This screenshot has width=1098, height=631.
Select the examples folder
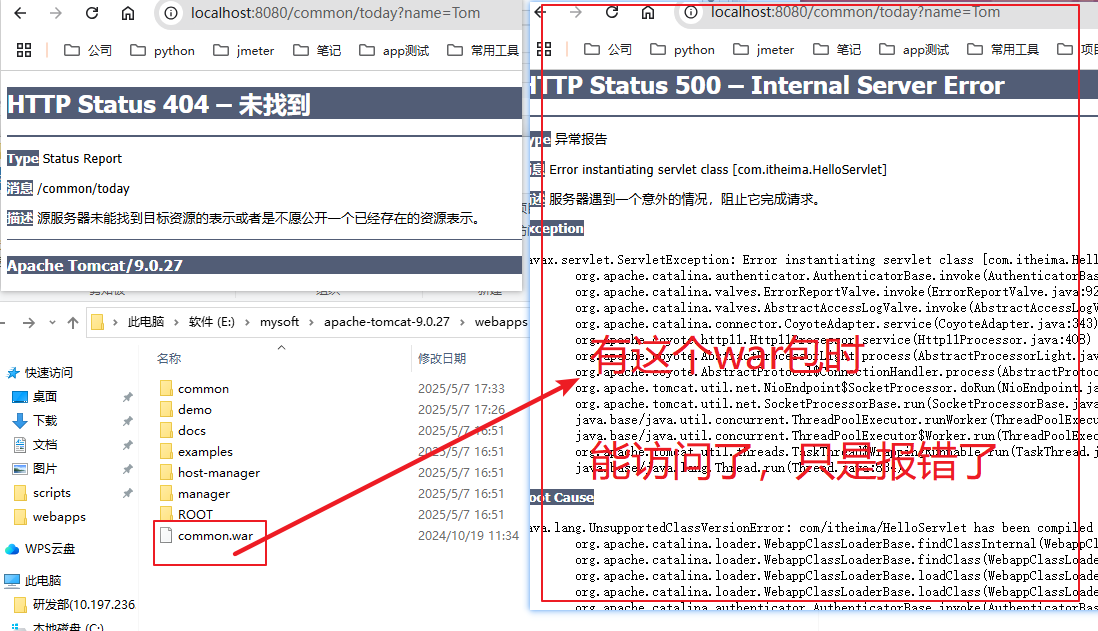coord(205,452)
